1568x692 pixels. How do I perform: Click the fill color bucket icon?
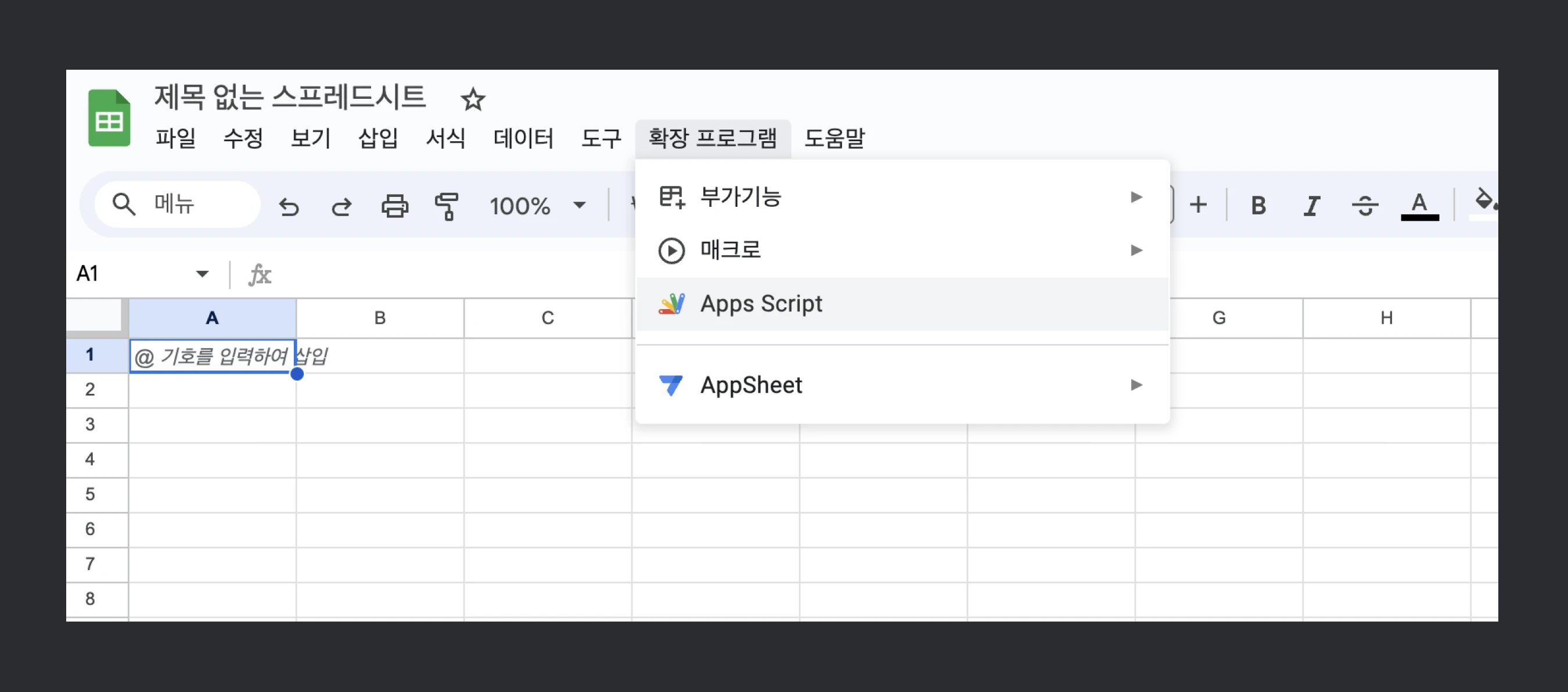tap(1484, 201)
